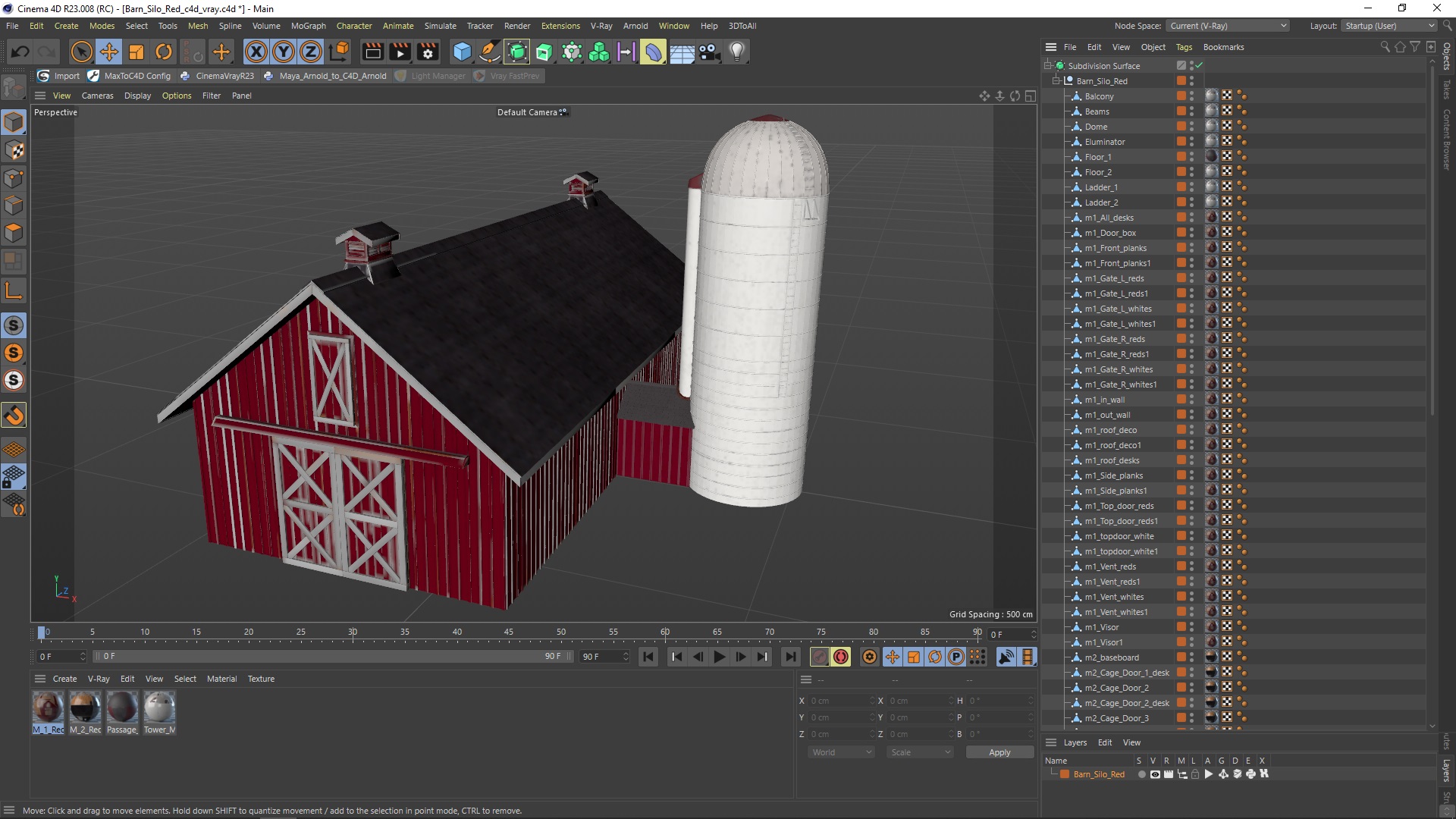Open the MoGraph menu

[308, 26]
